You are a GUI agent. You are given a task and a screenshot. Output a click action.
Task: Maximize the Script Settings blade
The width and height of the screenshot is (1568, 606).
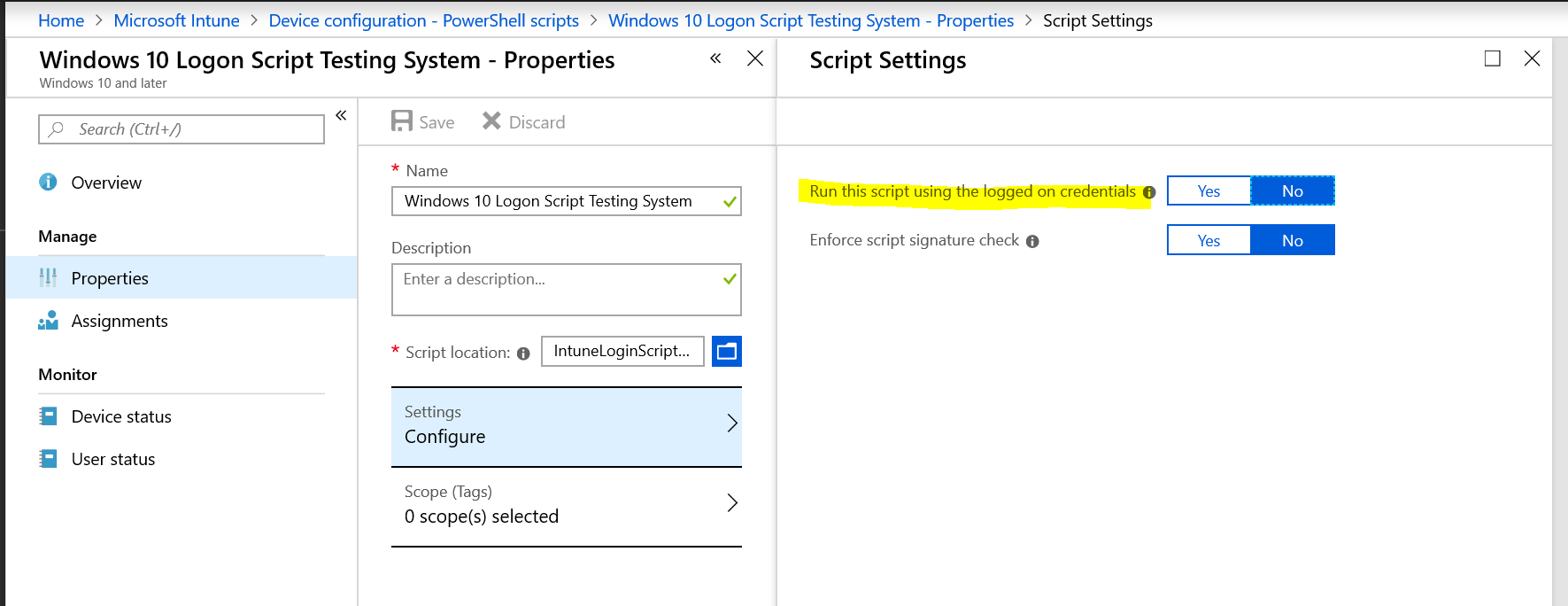(1493, 58)
